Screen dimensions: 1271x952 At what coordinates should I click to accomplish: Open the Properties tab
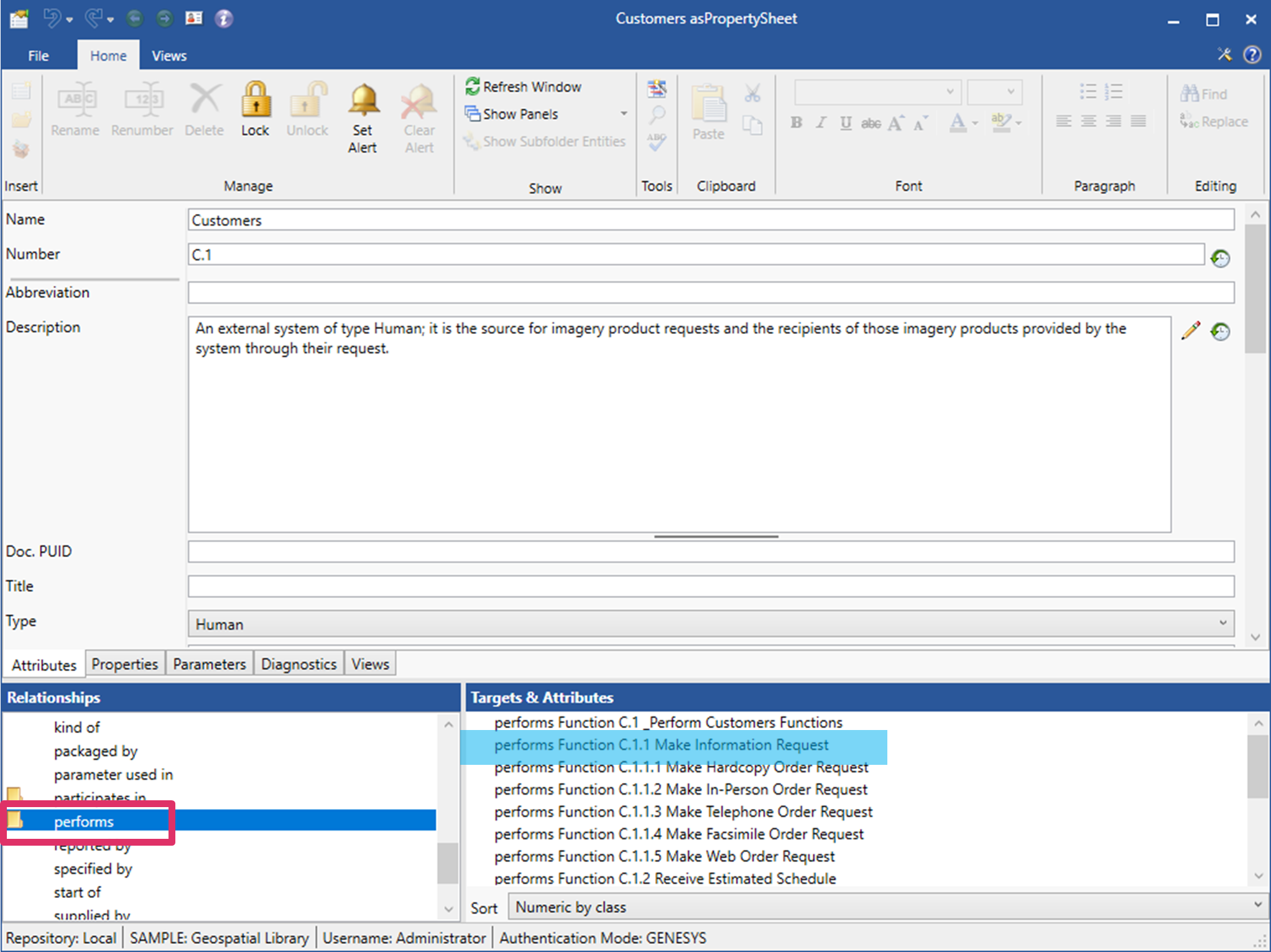click(124, 664)
